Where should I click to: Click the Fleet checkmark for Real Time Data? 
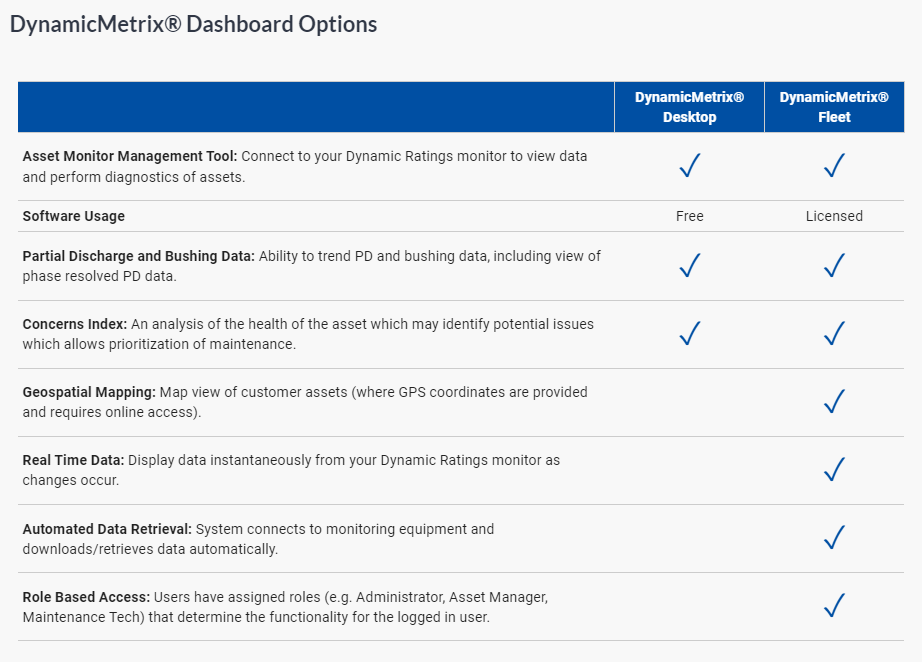(834, 469)
